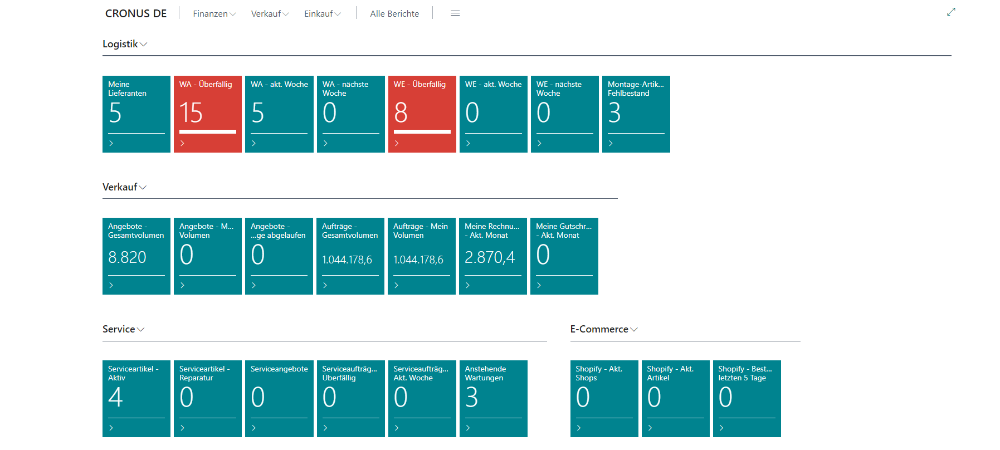Click the arrow on Shopify - Akt. Artikel tile
This screenshot has height=450, width=1000.
tap(651, 428)
